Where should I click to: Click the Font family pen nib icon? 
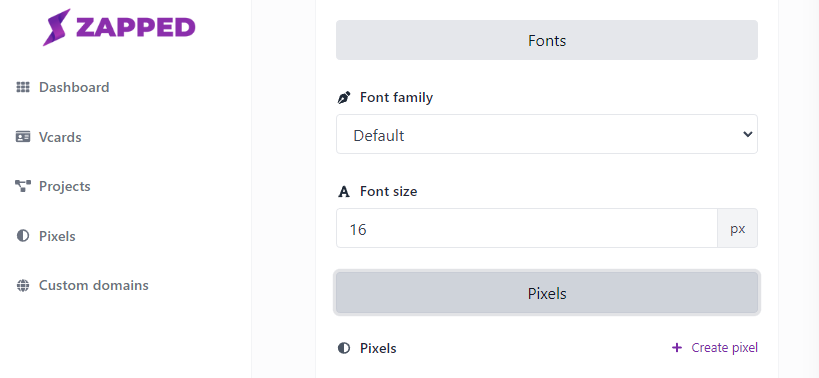click(x=344, y=98)
